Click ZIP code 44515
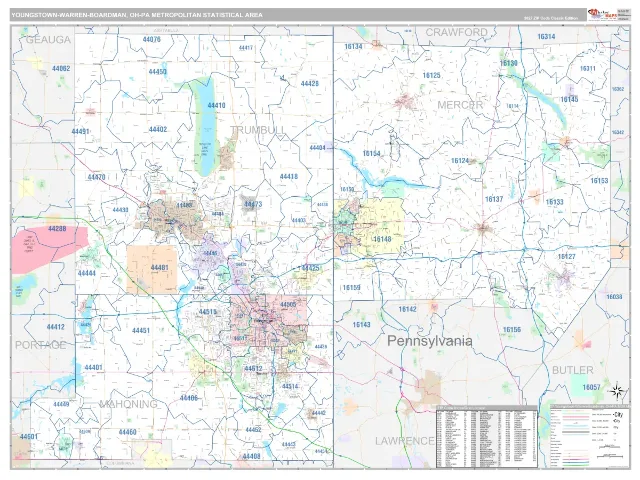640x480 pixels. pos(208,312)
